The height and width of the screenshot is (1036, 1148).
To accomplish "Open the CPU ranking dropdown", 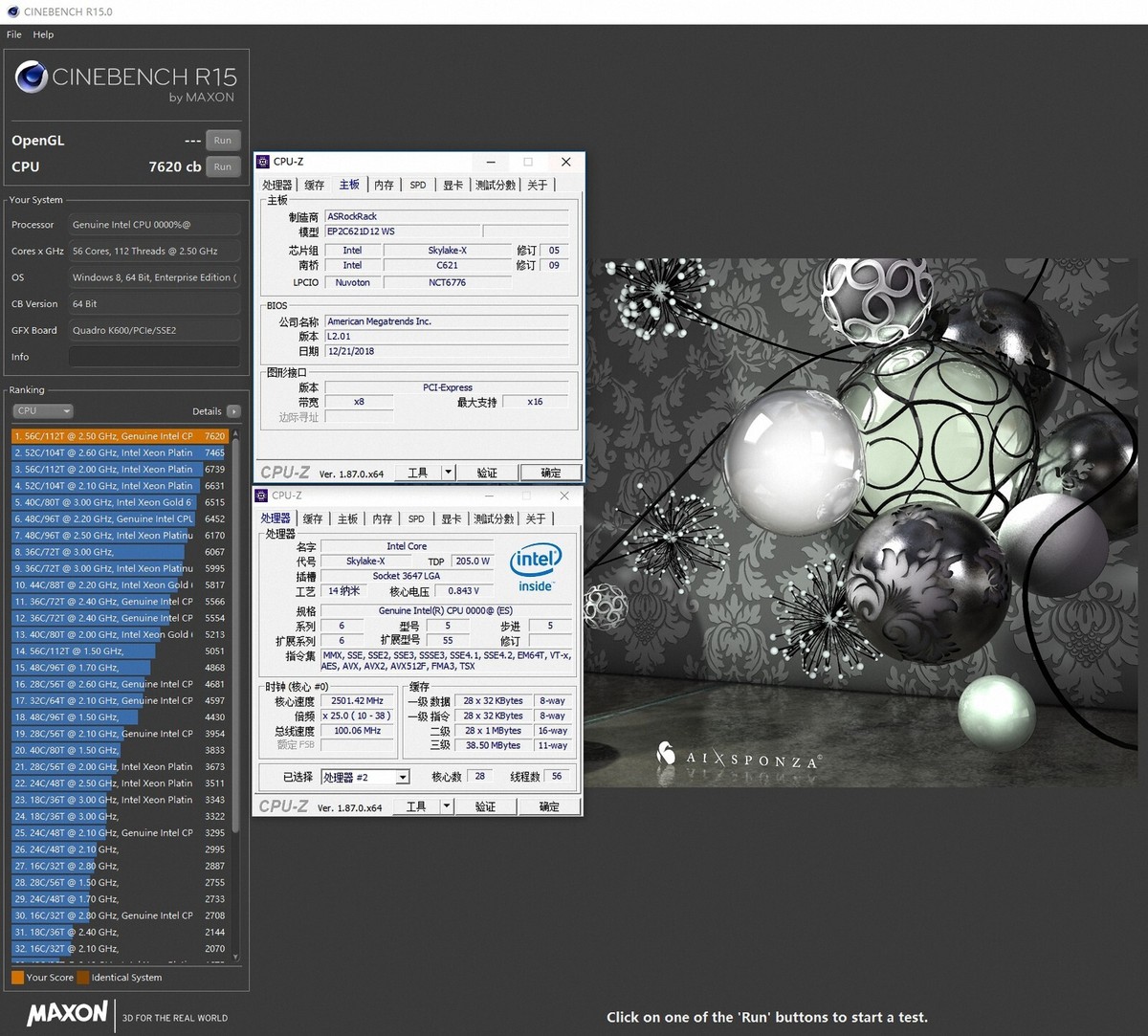I will pyautogui.click(x=42, y=410).
